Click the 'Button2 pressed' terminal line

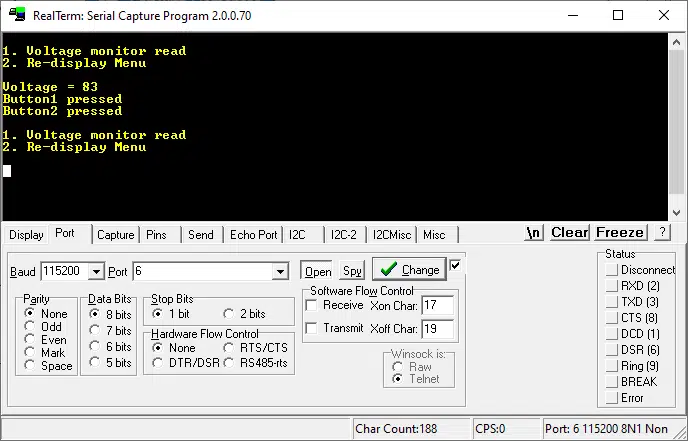[x=62, y=111]
